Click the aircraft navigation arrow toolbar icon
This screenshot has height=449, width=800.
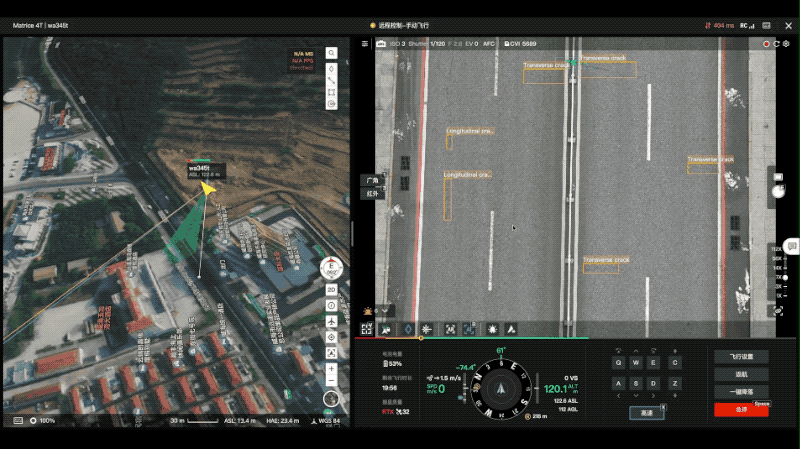pos(511,330)
